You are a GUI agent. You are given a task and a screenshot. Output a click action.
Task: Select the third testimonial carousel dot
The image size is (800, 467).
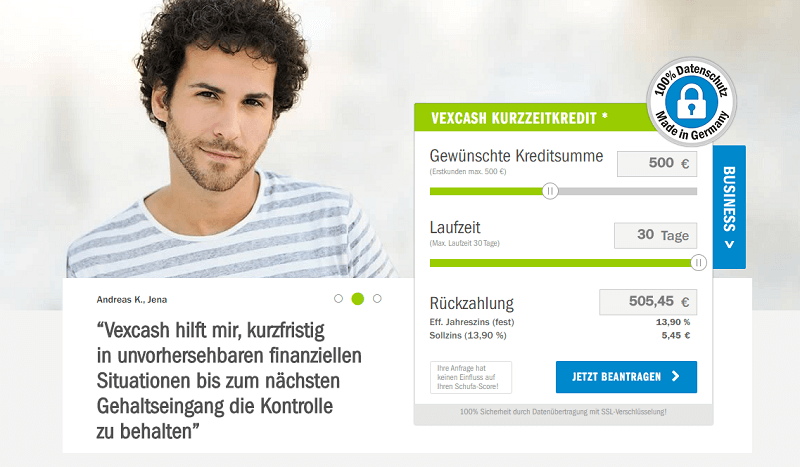[377, 299]
